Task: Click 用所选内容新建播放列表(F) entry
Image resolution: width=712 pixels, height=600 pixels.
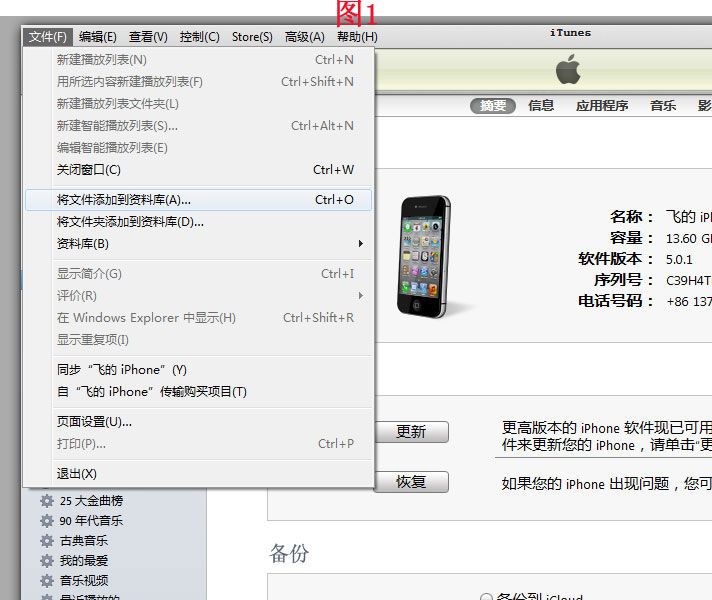Action: (x=199, y=82)
